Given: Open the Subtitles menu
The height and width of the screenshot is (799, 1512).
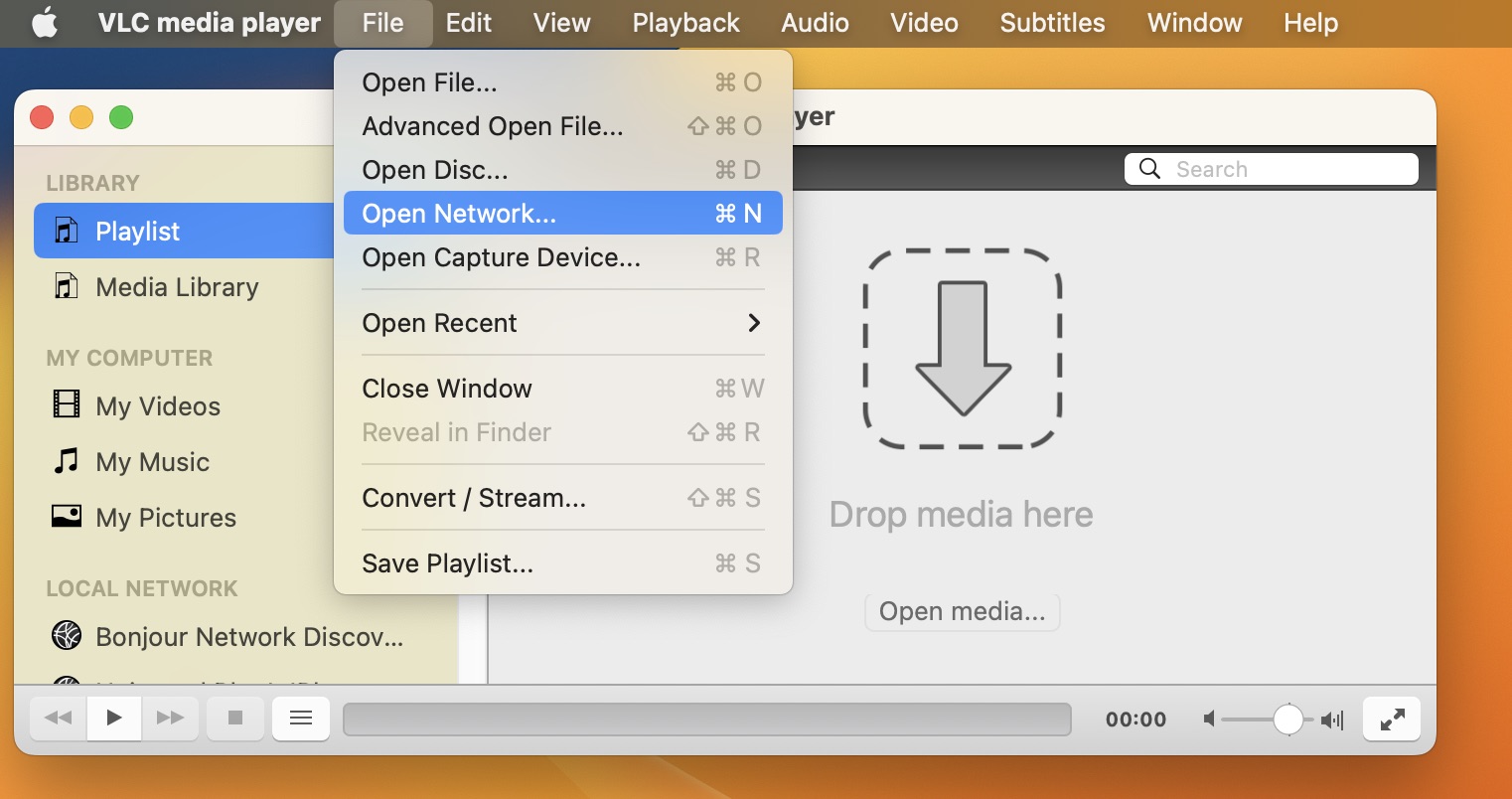Looking at the screenshot, I should (x=1053, y=23).
